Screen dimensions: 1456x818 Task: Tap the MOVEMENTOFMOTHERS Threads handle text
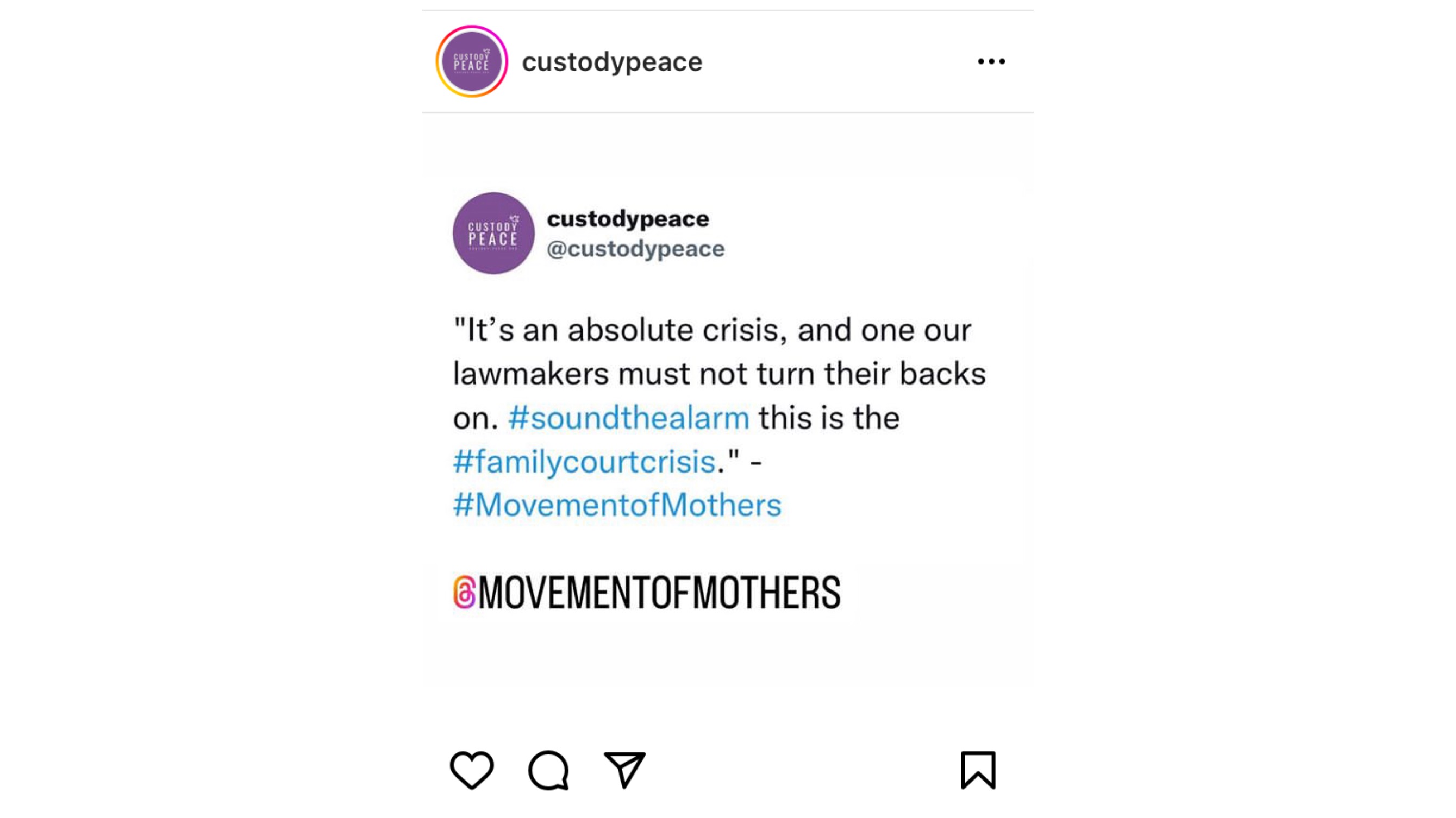[659, 593]
